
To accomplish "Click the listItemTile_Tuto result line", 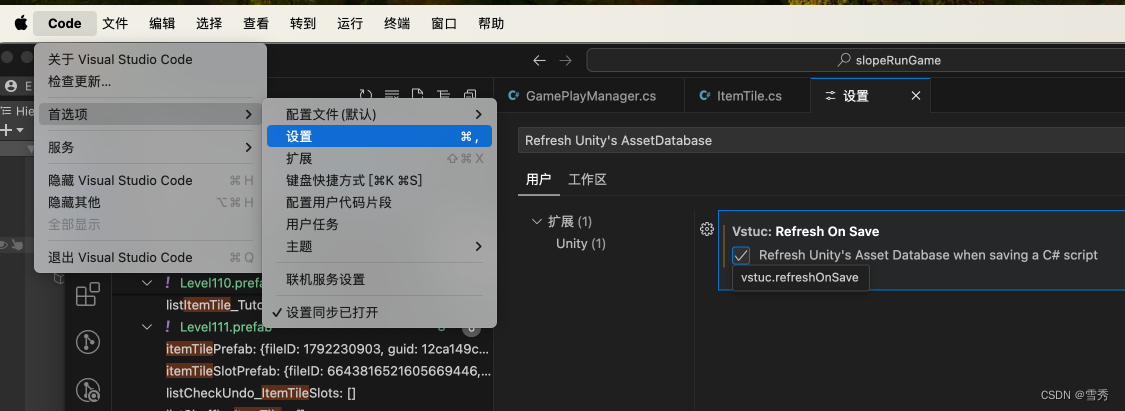I will pyautogui.click(x=213, y=305).
